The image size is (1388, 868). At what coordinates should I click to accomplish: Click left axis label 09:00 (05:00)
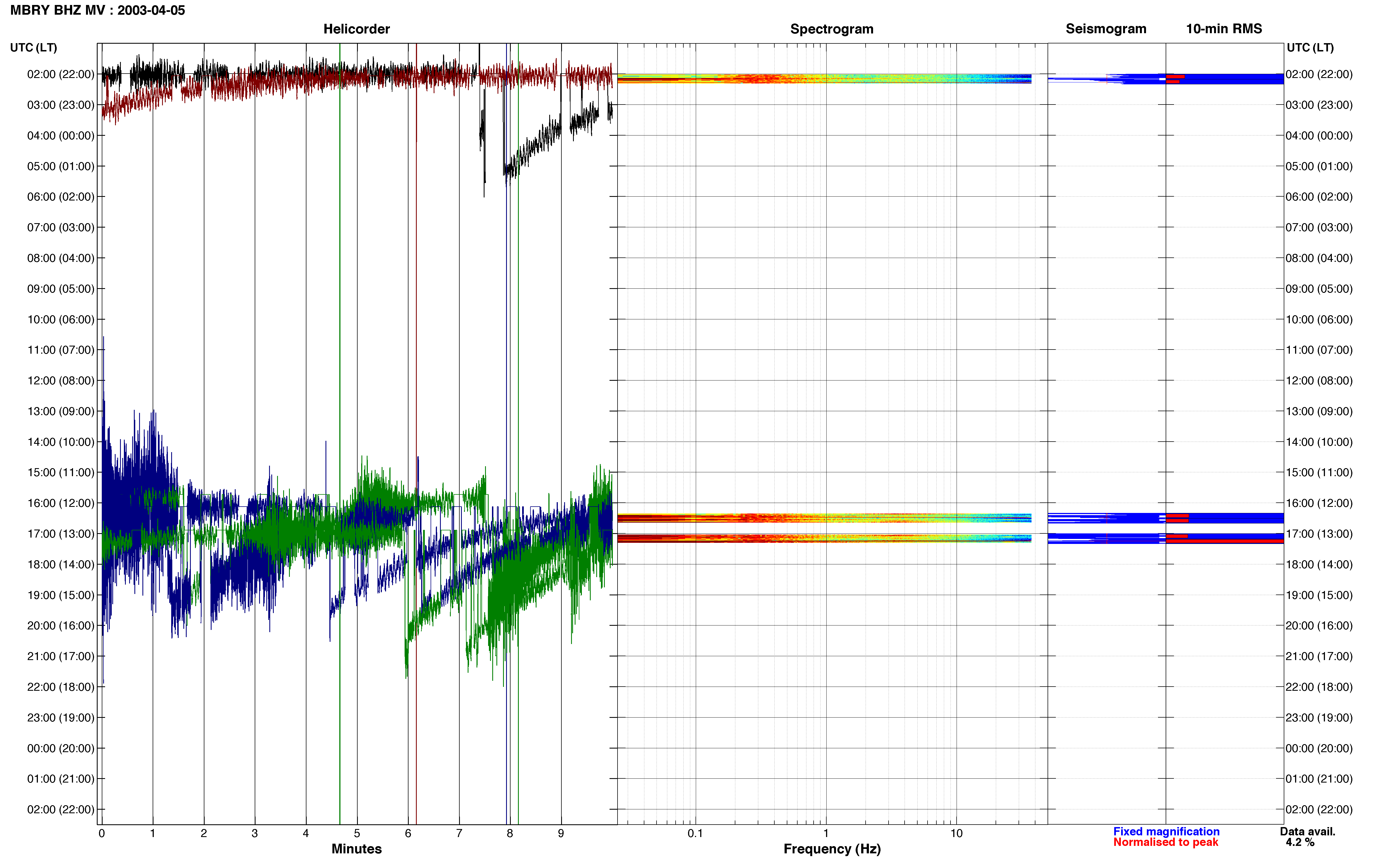tap(61, 289)
